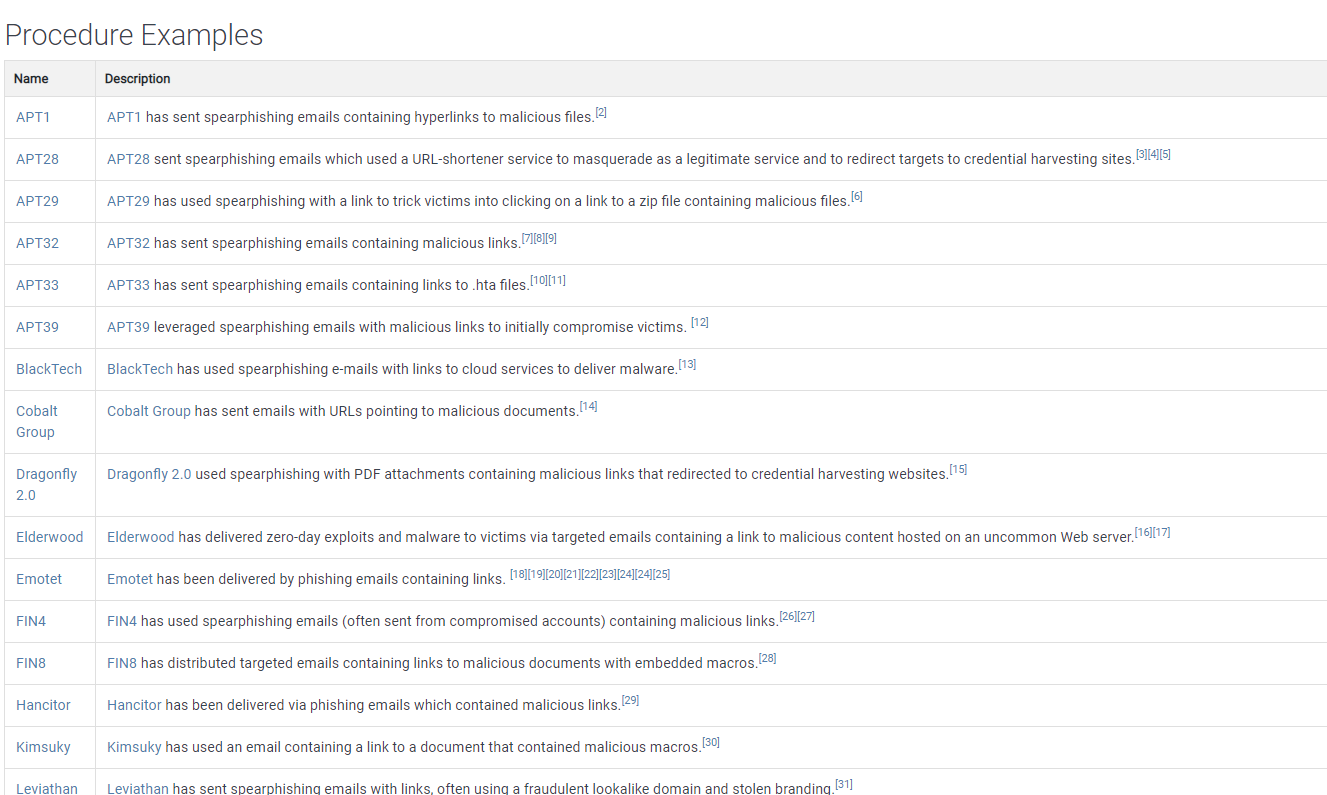Open Hancitor in the Name column
Image resolution: width=1327 pixels, height=795 pixels.
43,705
